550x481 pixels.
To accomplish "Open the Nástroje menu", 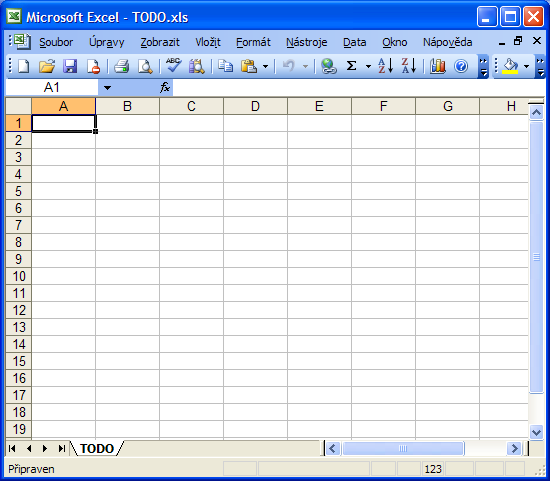I will coord(307,42).
